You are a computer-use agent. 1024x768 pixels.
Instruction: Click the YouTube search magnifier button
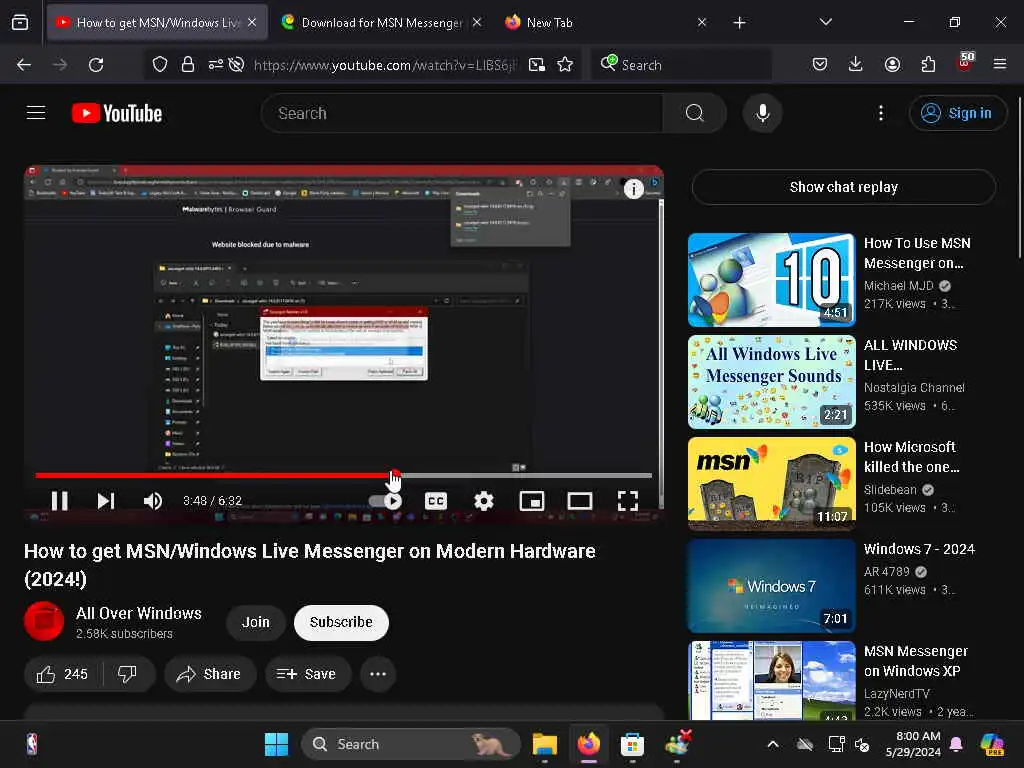coord(695,113)
